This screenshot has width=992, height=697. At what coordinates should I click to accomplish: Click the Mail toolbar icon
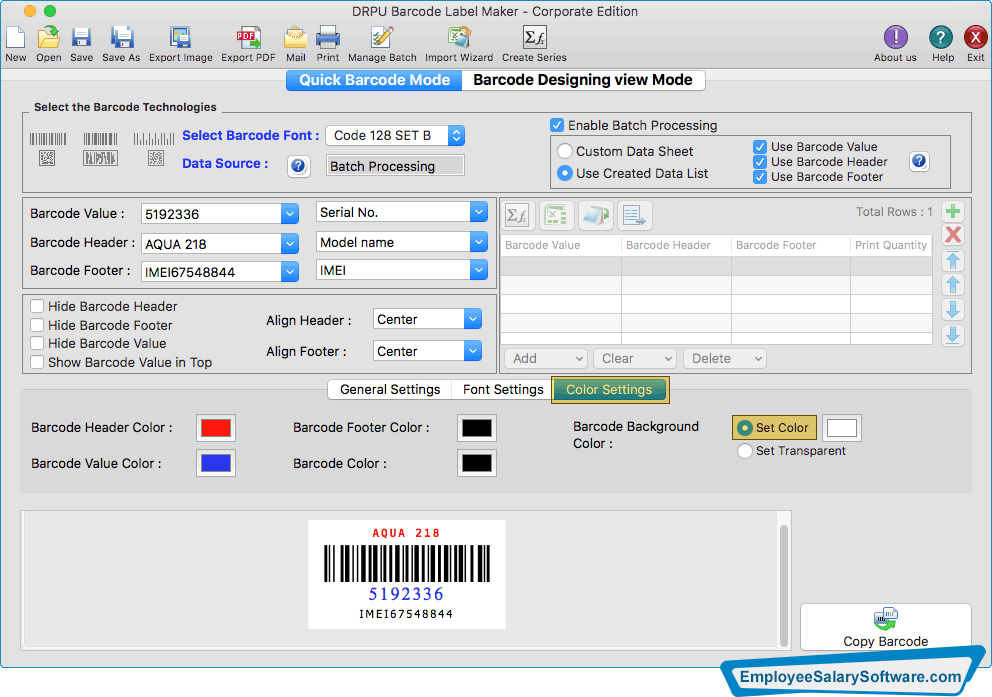coord(295,38)
